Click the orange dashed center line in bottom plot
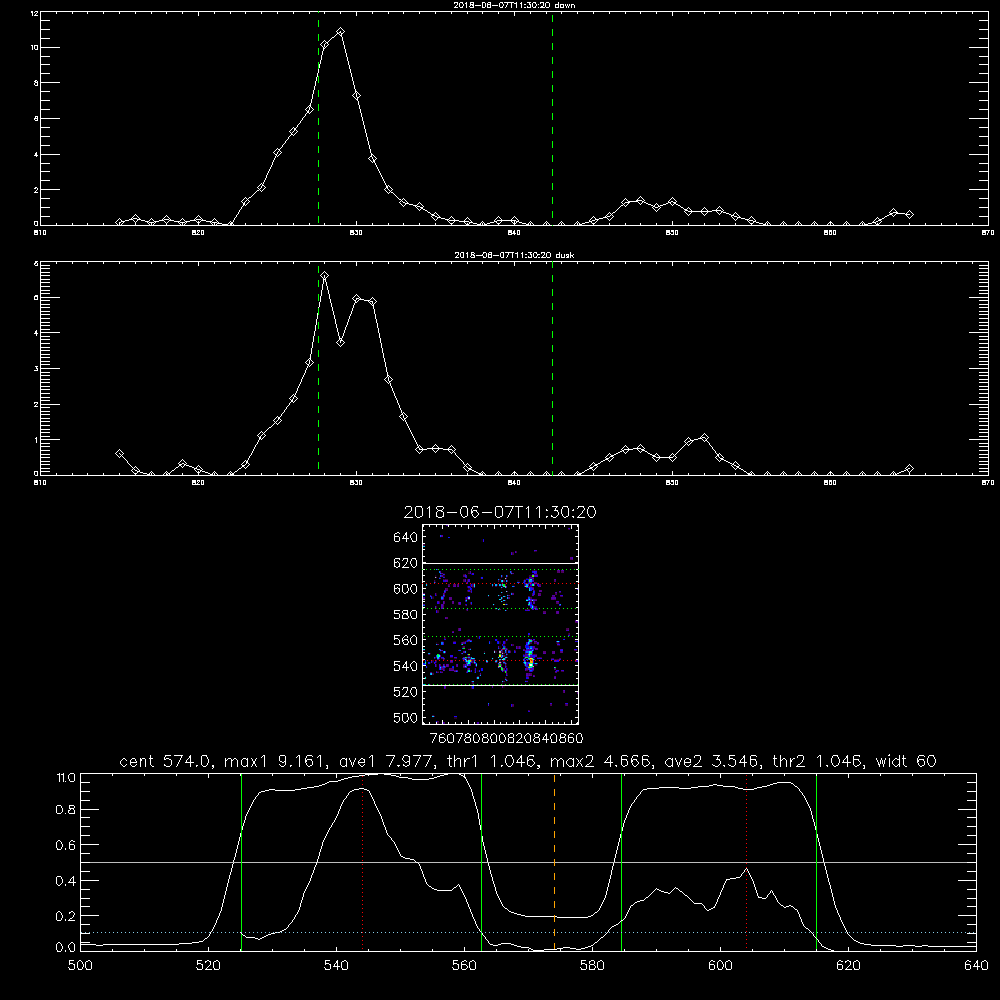 [x=554, y=862]
